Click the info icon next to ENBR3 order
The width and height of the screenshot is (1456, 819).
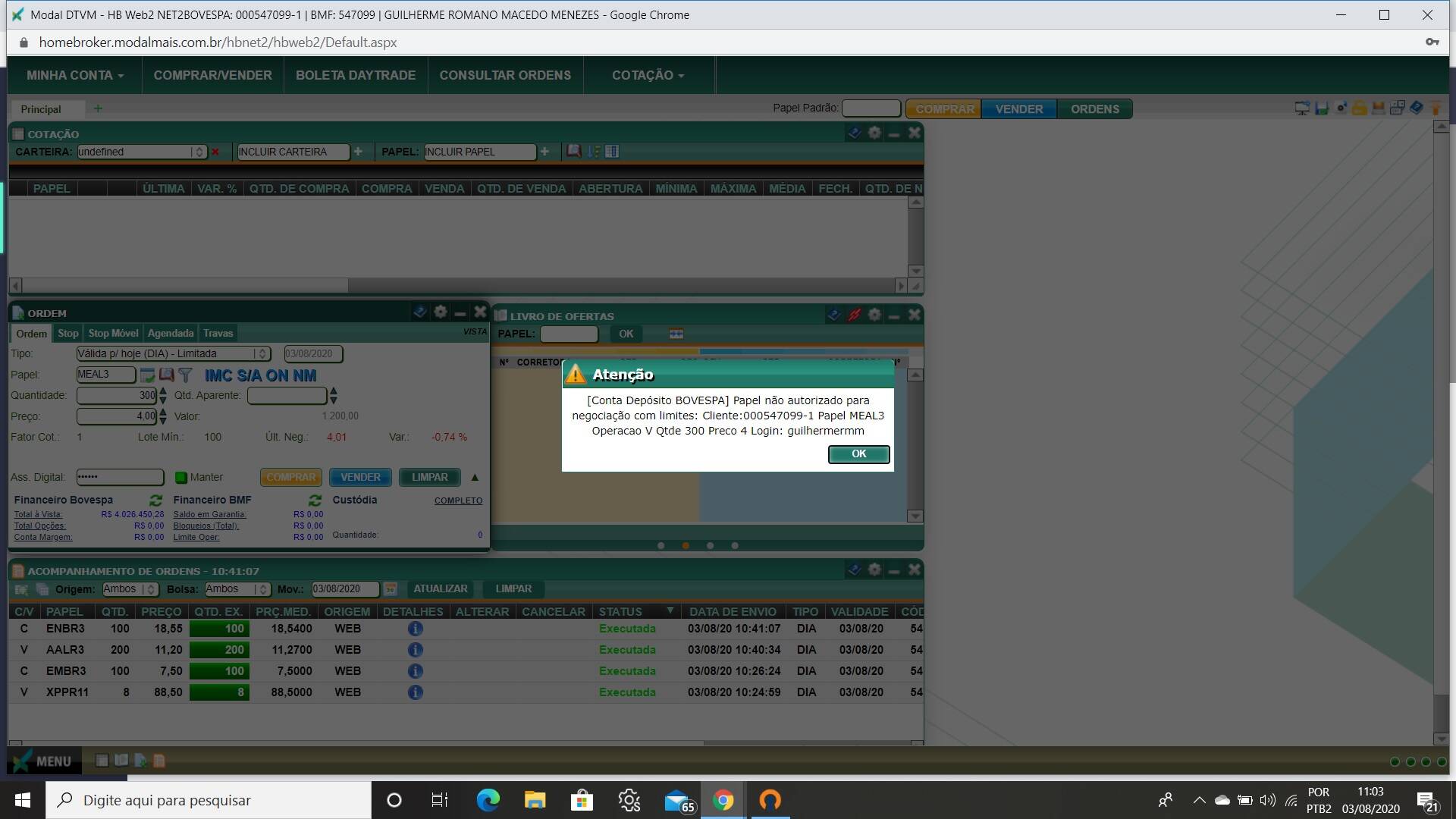[x=415, y=628]
